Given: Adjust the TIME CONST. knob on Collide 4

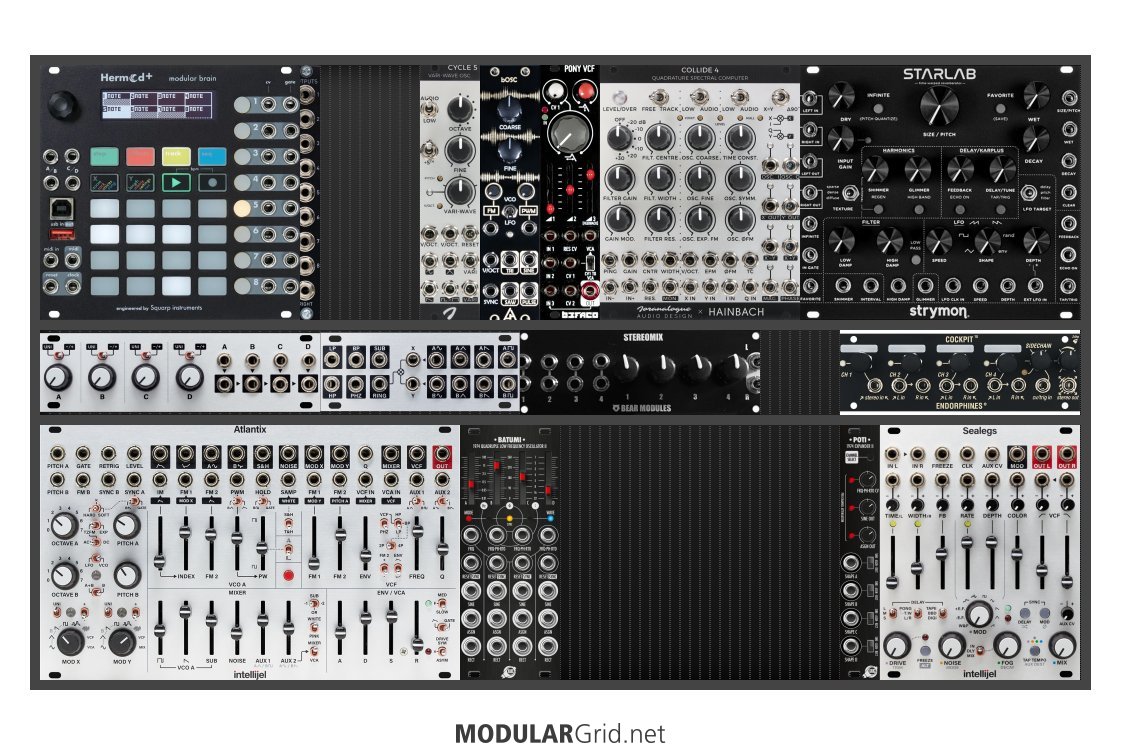Looking at the screenshot, I should tap(740, 137).
